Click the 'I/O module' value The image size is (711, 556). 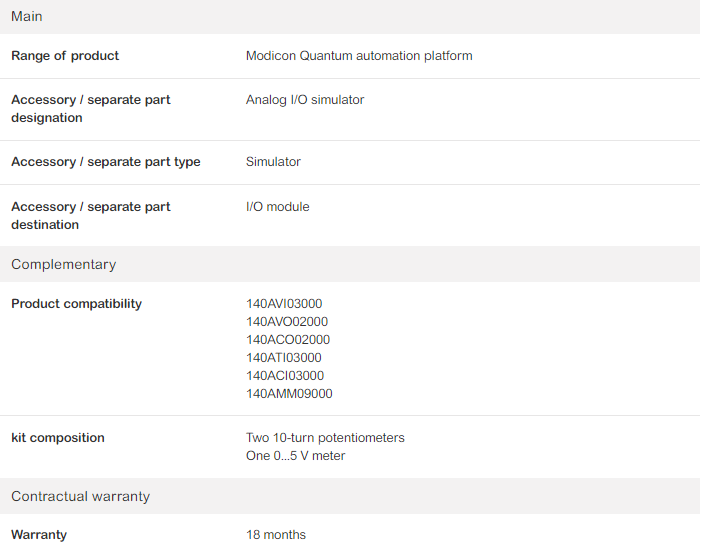[x=278, y=207]
